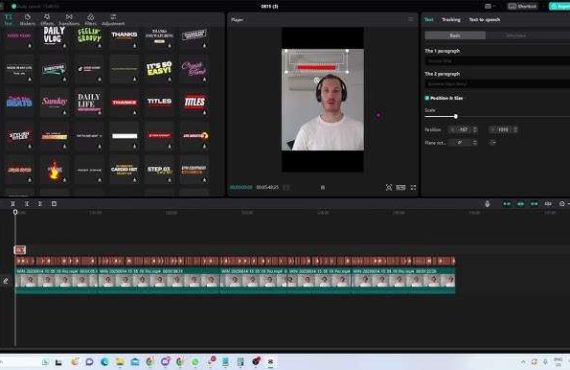Download the DAILY VLOG template via its arrow

[65, 46]
